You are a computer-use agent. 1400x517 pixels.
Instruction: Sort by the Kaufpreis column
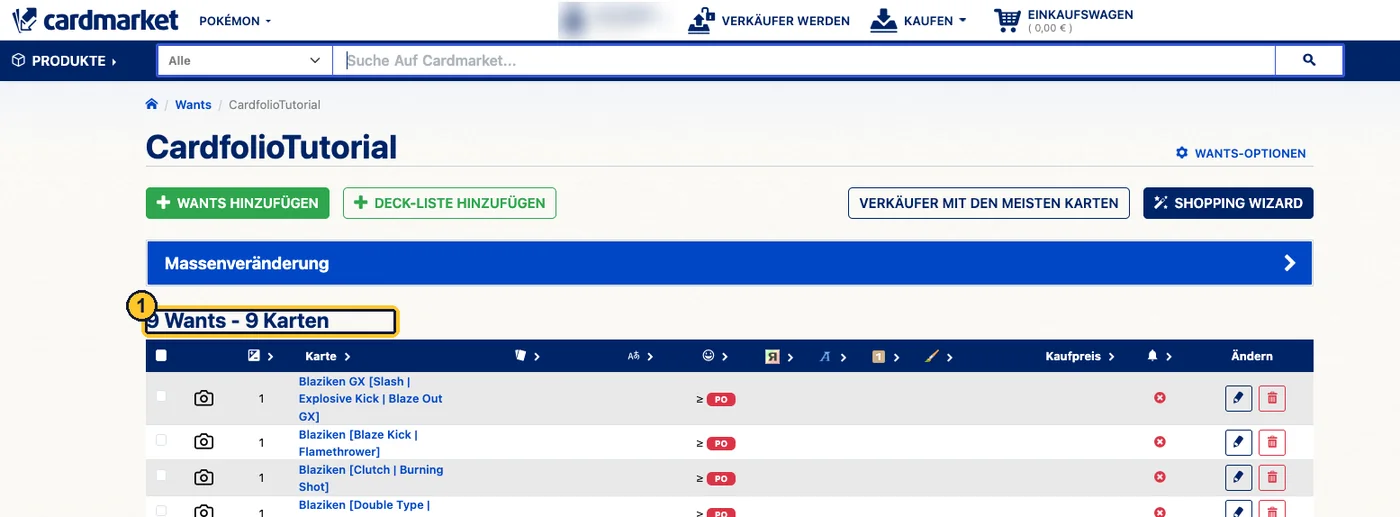click(1080, 356)
